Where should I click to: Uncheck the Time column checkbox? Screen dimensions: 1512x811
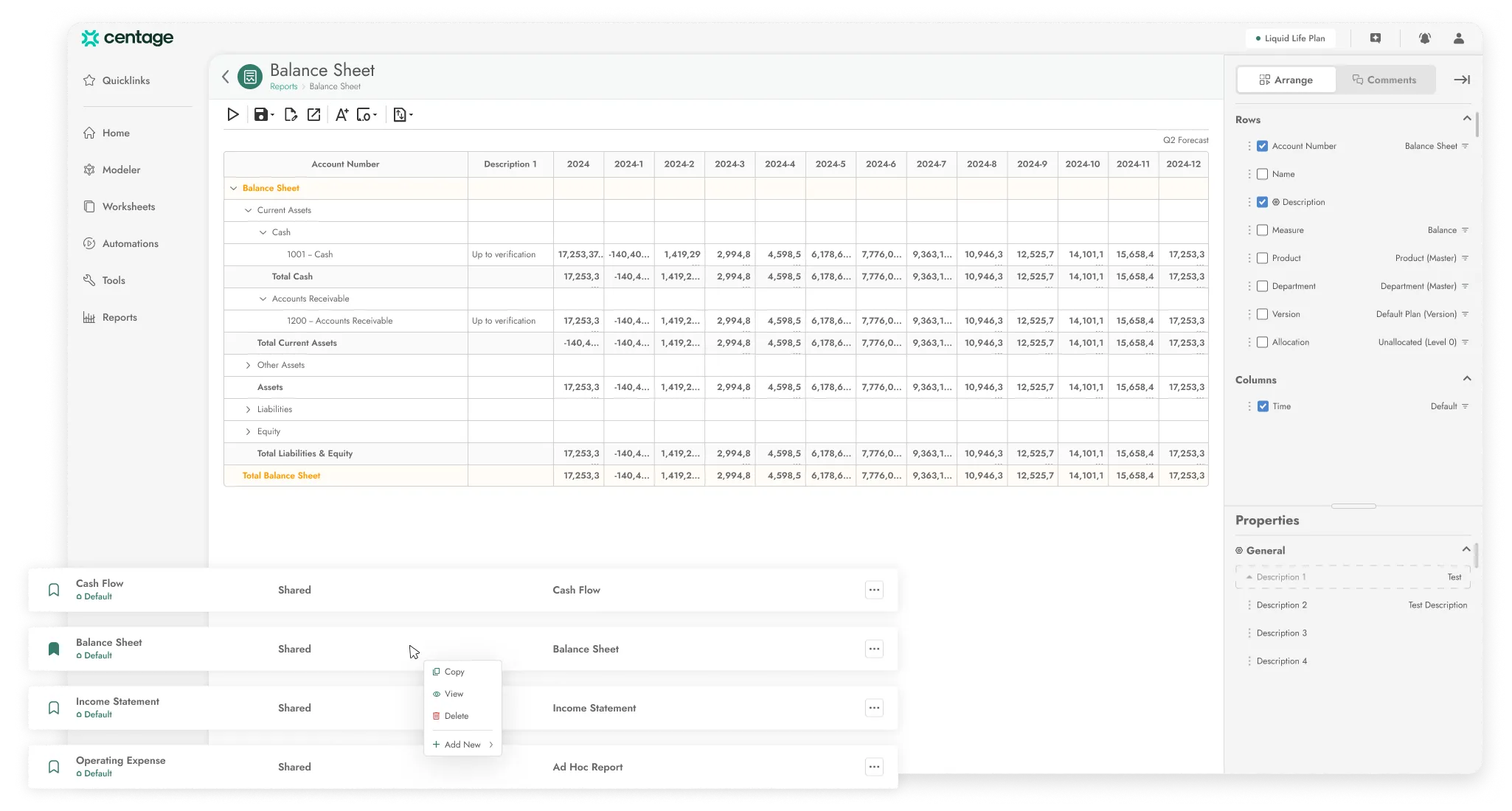click(1263, 406)
